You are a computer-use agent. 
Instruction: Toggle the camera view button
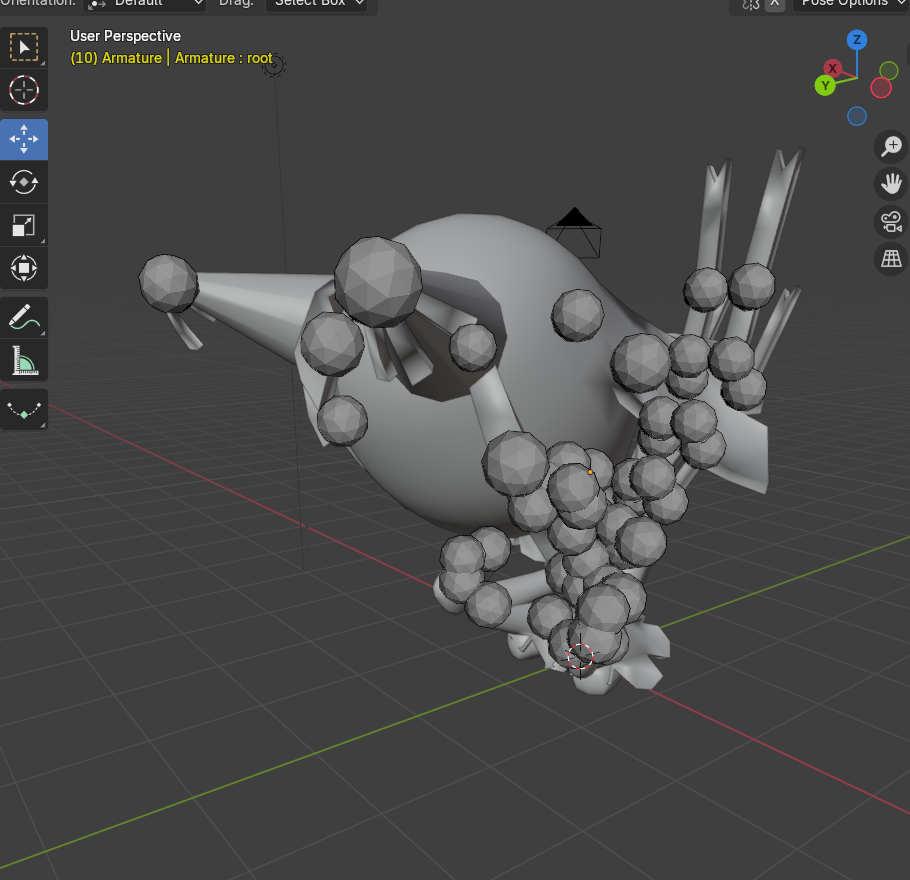click(x=891, y=222)
